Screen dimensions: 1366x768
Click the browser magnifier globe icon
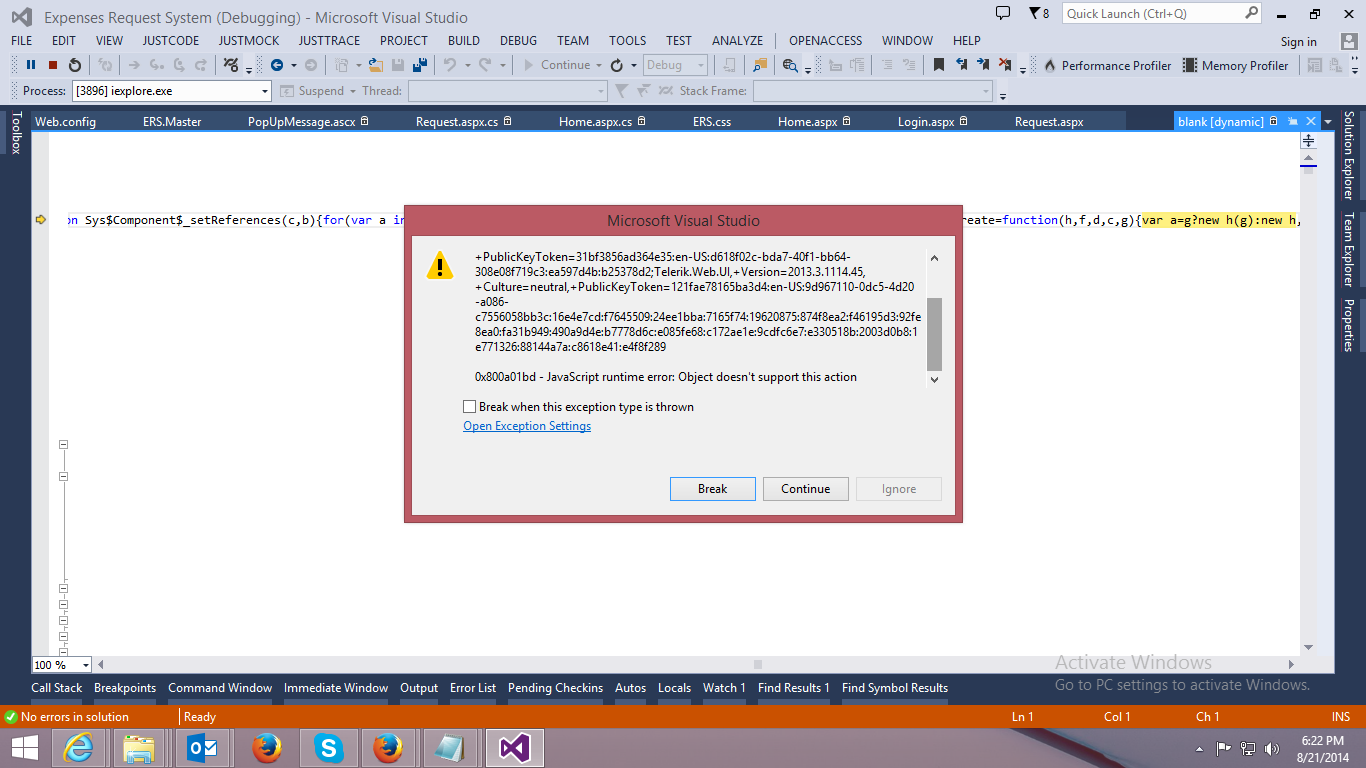coord(790,65)
